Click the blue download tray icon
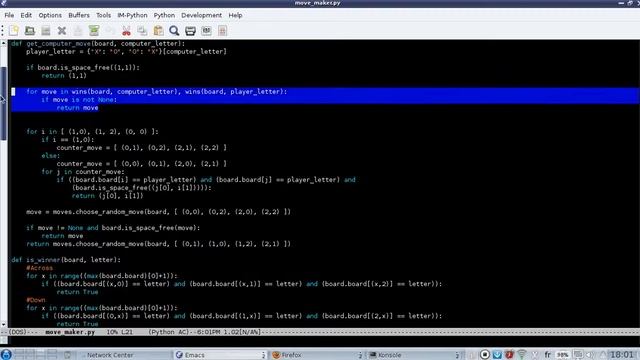 tap(497, 355)
